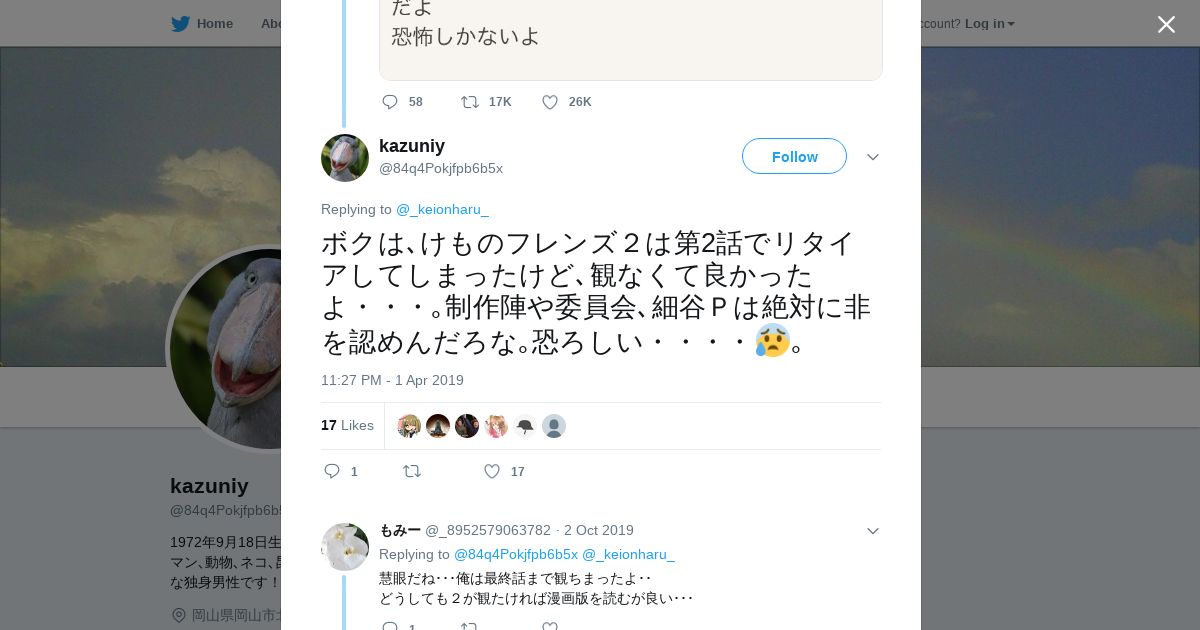Click reply icon showing 58 replies
This screenshot has height=630, width=1200.
tap(390, 102)
